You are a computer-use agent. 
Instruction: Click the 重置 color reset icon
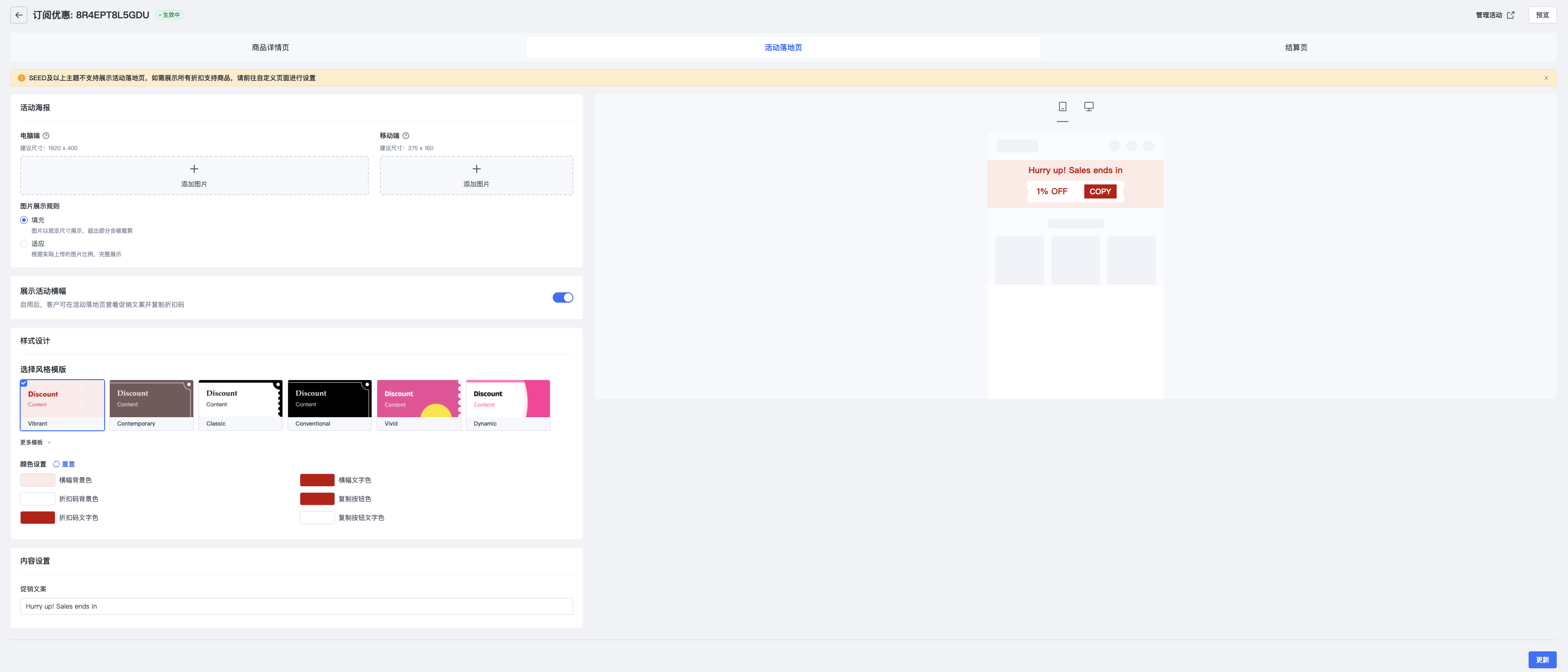click(x=57, y=465)
